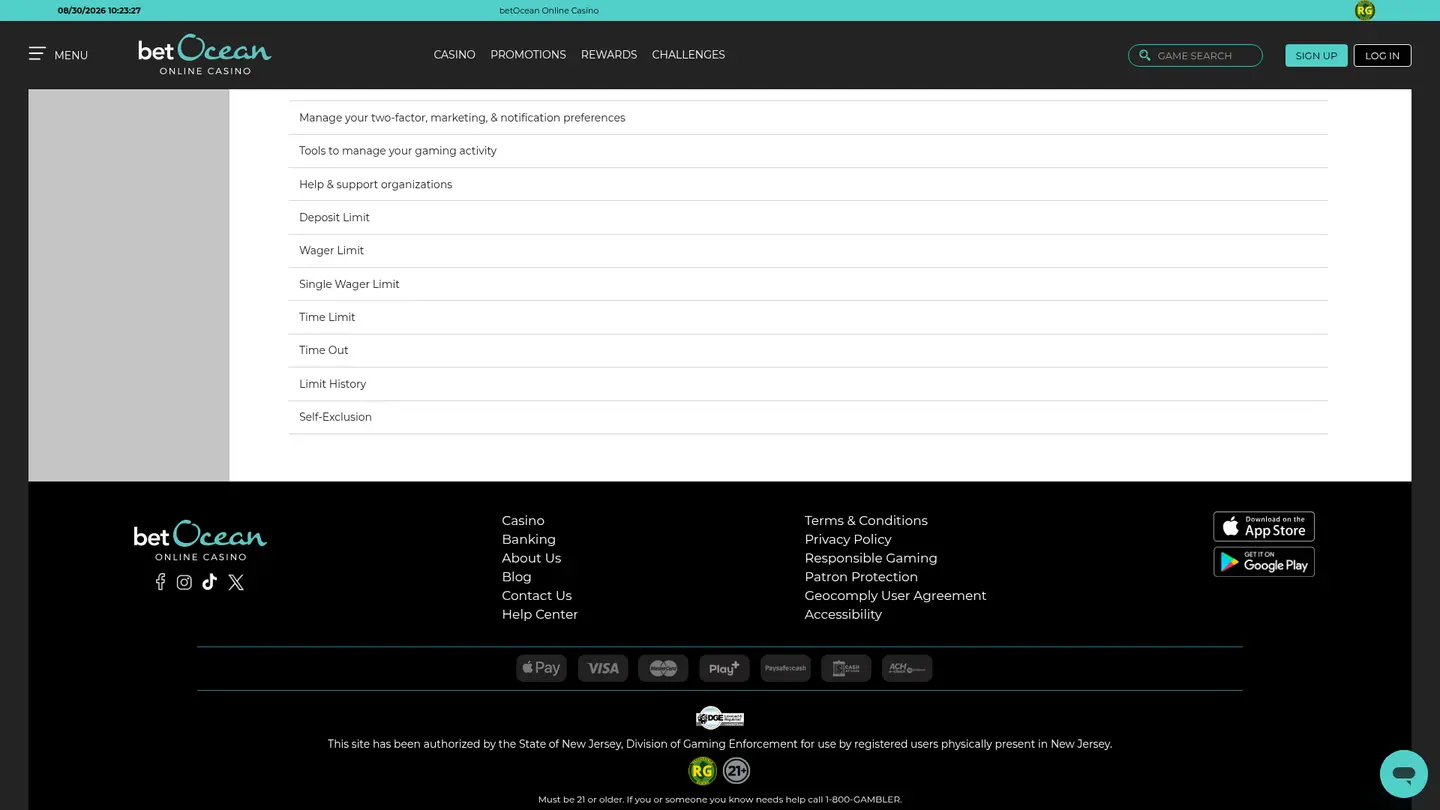The image size is (1440, 810).
Task: Expand the Single Wager Limit row
Action: (808, 284)
